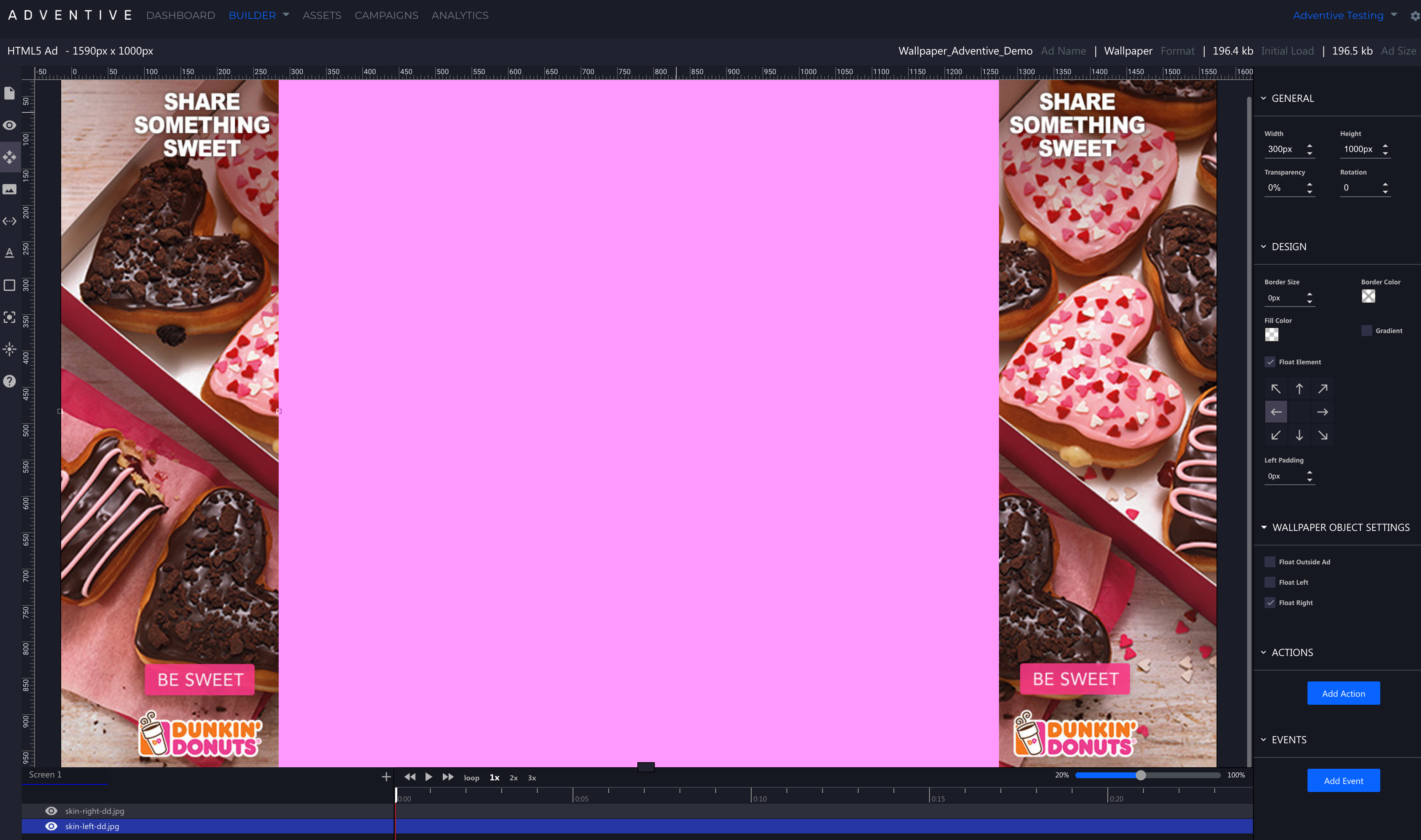Image resolution: width=1421 pixels, height=840 pixels.
Task: Open the ANALYTICS menu
Action: click(460, 15)
